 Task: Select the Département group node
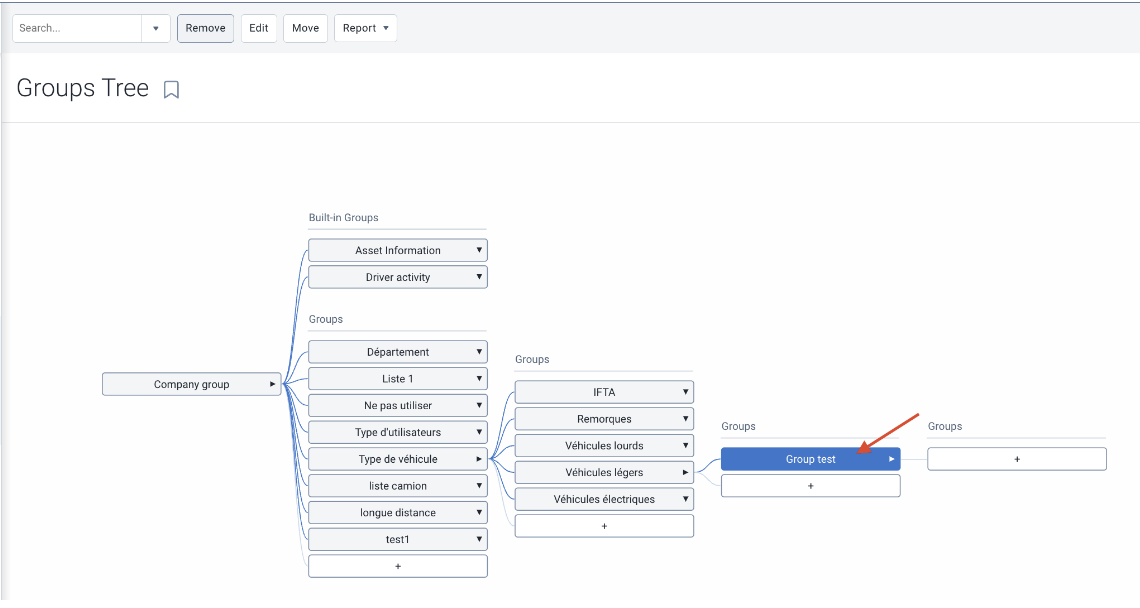(398, 352)
